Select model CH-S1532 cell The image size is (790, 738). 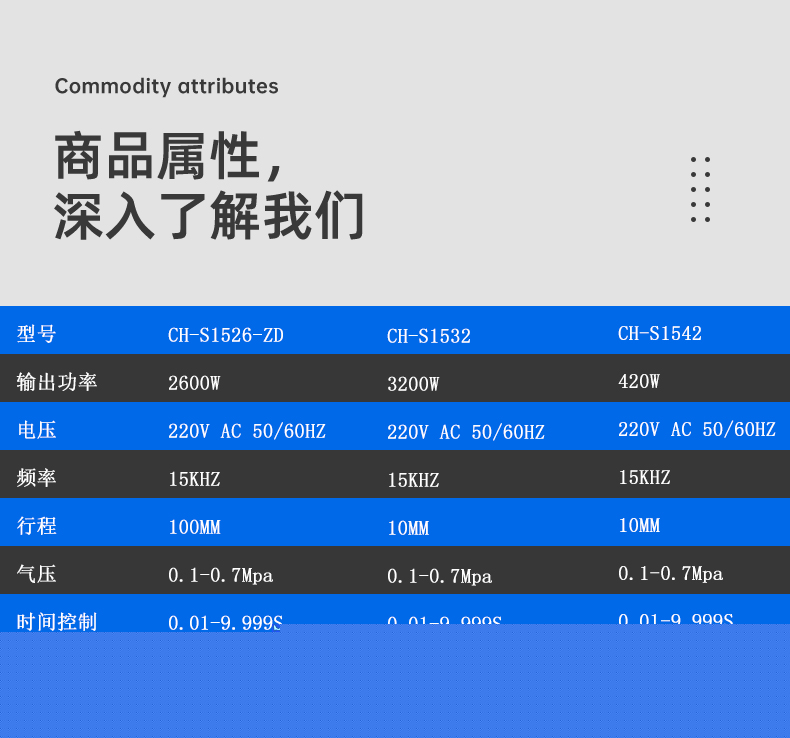[429, 337]
